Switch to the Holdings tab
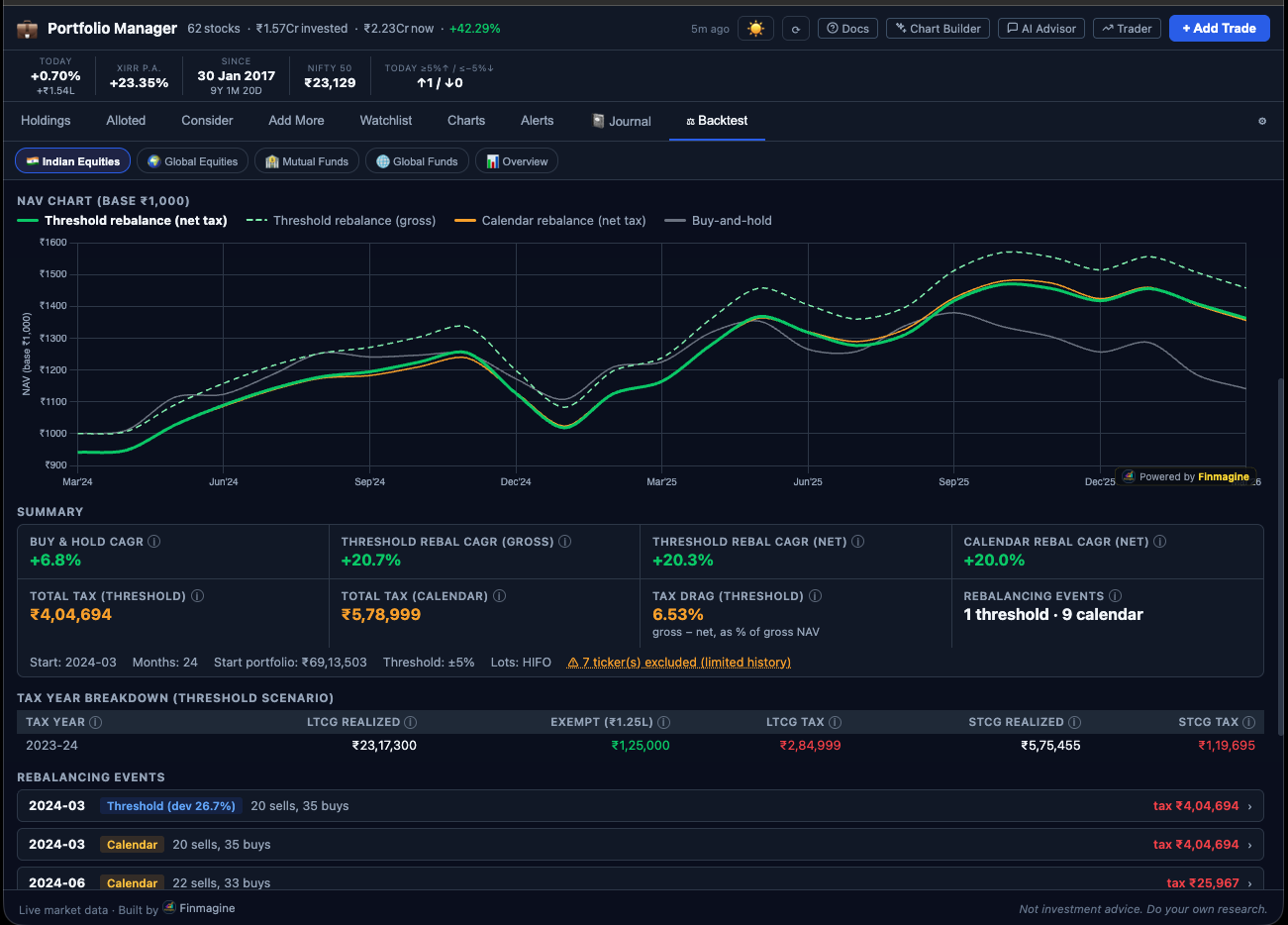 pos(46,120)
